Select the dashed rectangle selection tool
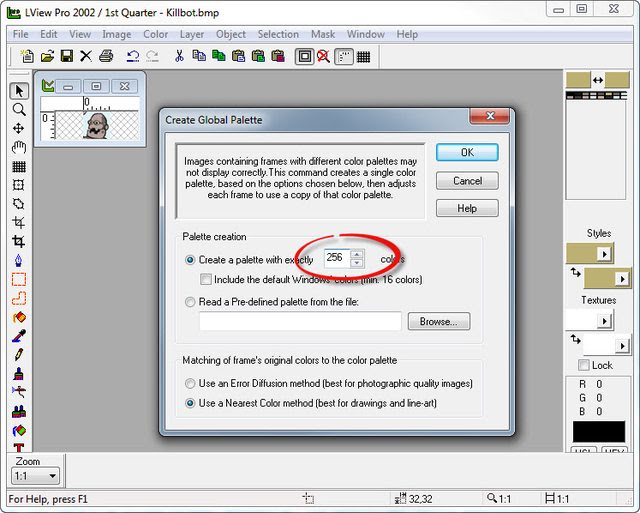 19,279
